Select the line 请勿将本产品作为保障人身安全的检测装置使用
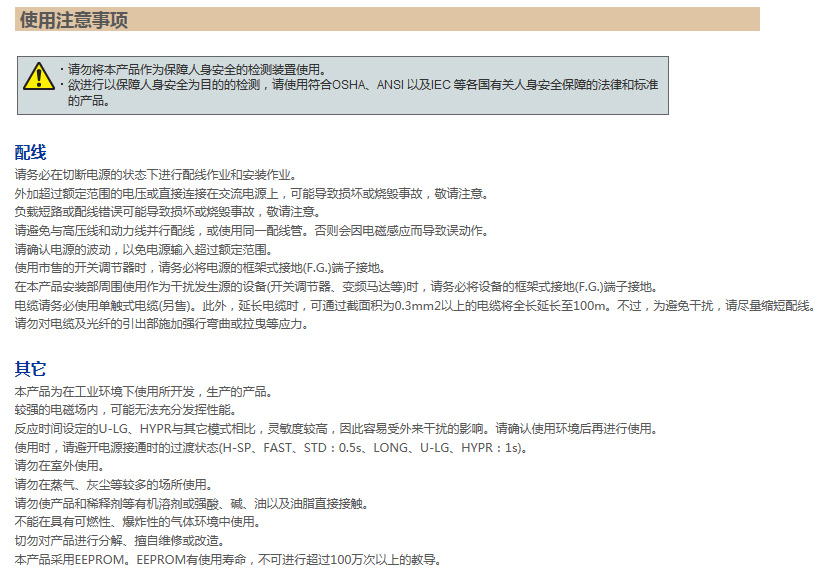This screenshot has width=820, height=573. (197, 70)
